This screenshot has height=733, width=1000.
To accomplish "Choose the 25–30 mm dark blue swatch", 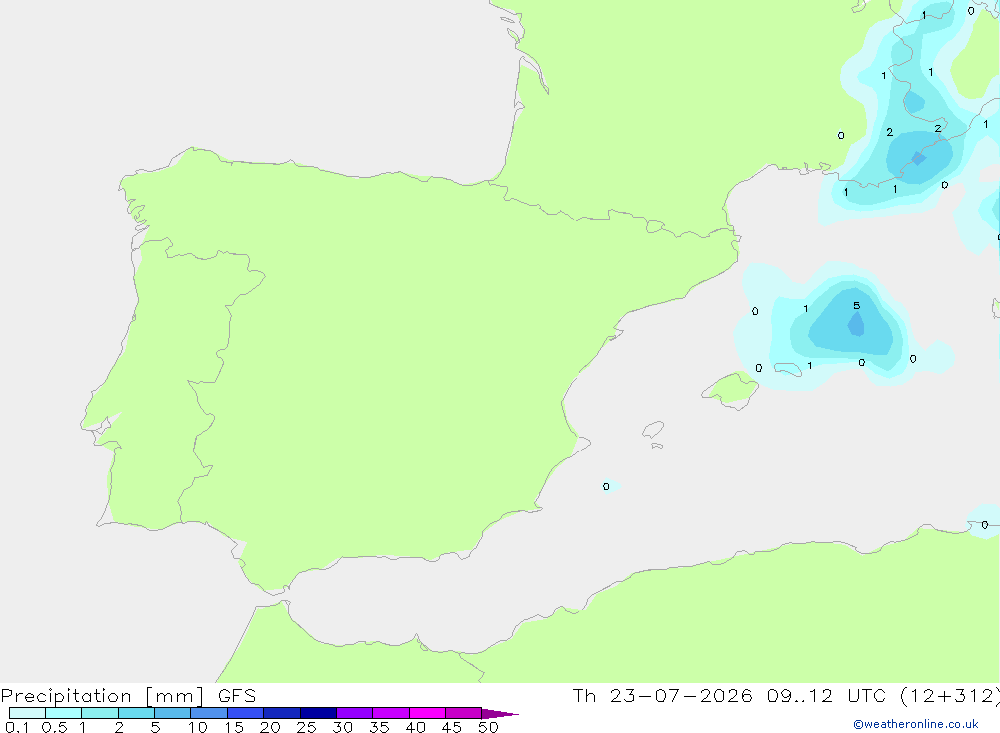I will 318,713.
